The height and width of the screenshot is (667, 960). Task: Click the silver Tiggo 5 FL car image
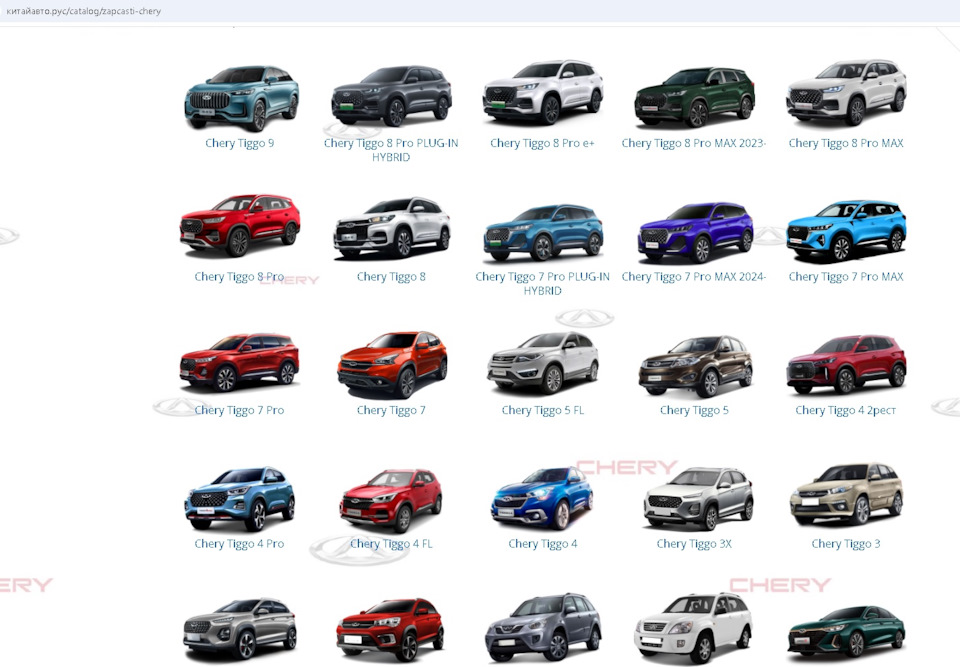[543, 363]
